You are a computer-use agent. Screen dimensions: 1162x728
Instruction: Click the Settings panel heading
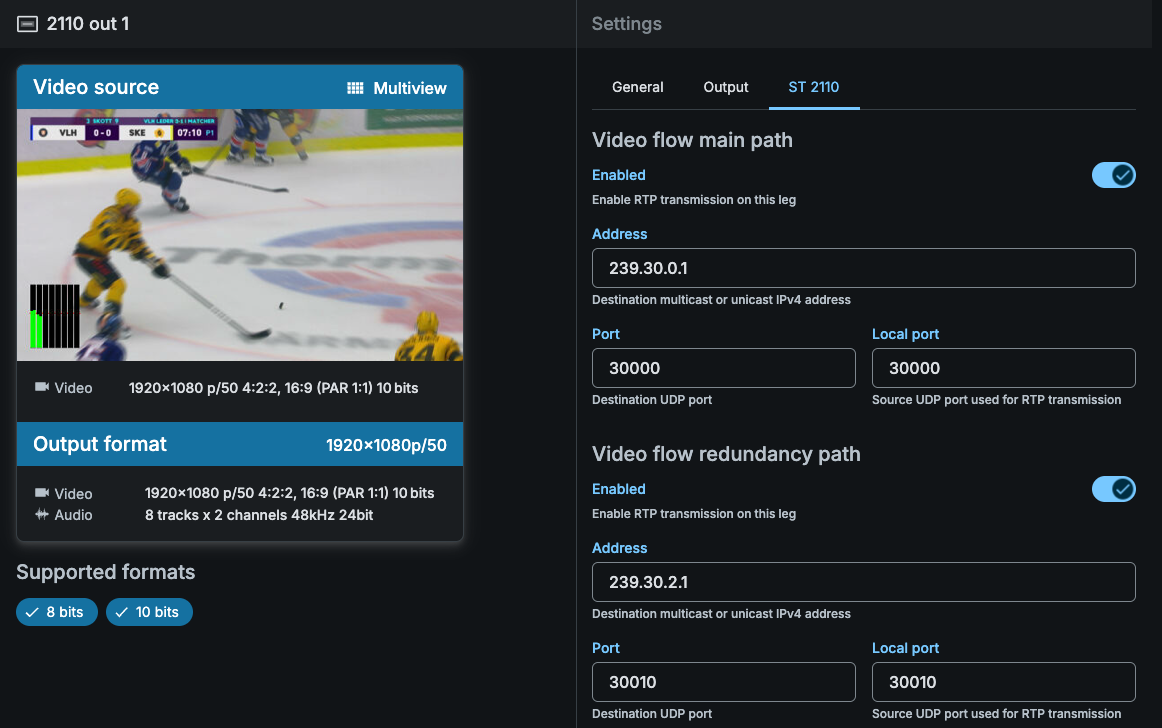[x=627, y=24]
